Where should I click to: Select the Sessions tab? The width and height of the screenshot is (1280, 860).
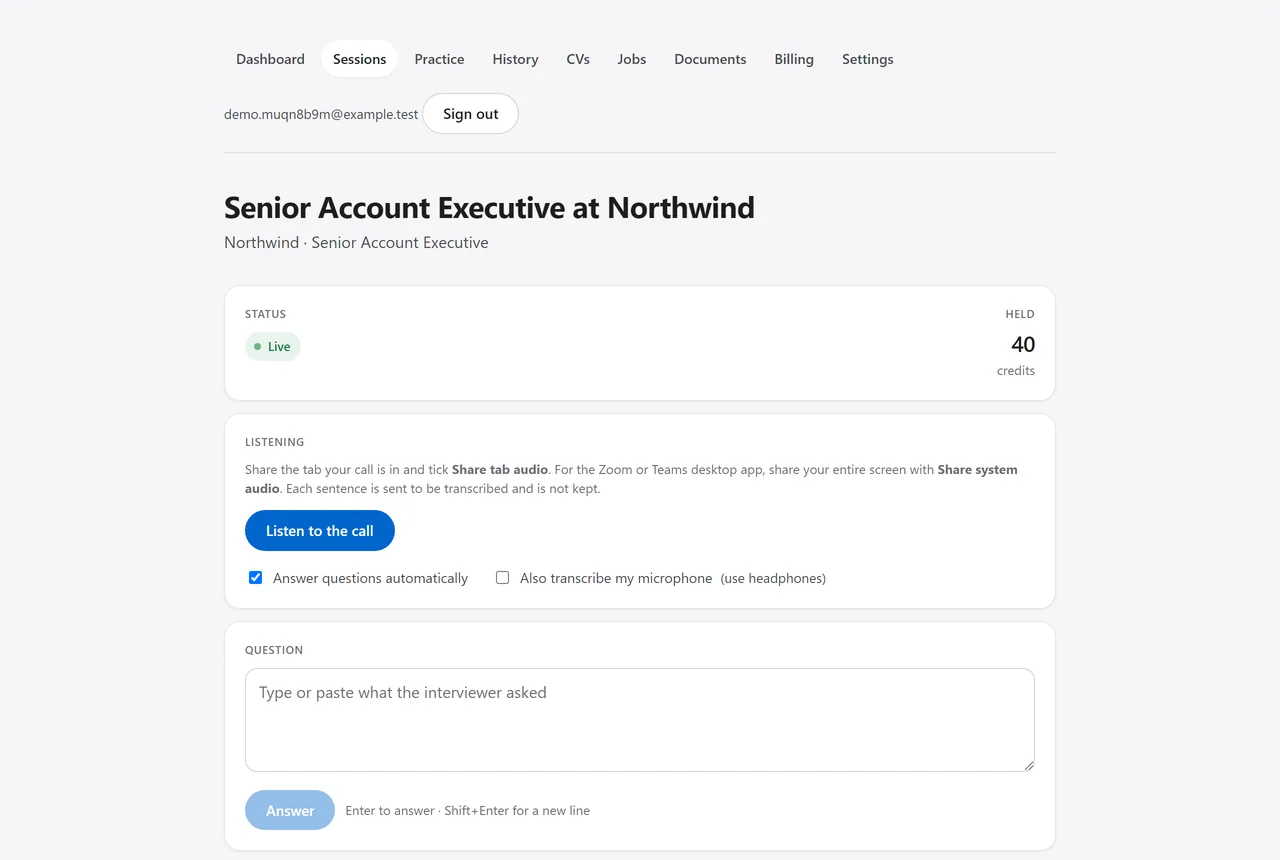coord(359,59)
